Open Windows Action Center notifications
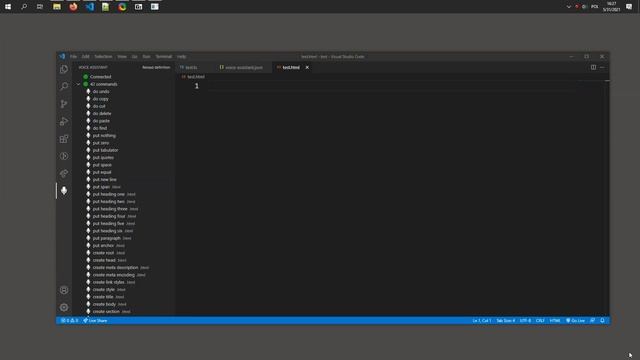Viewport: 640px width, 360px height. [x=629, y=7]
